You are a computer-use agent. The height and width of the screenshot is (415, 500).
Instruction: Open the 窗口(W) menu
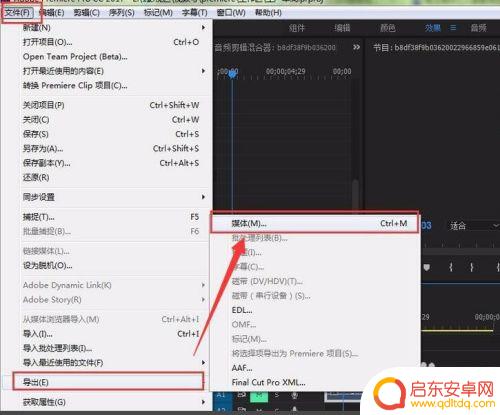tap(231, 13)
